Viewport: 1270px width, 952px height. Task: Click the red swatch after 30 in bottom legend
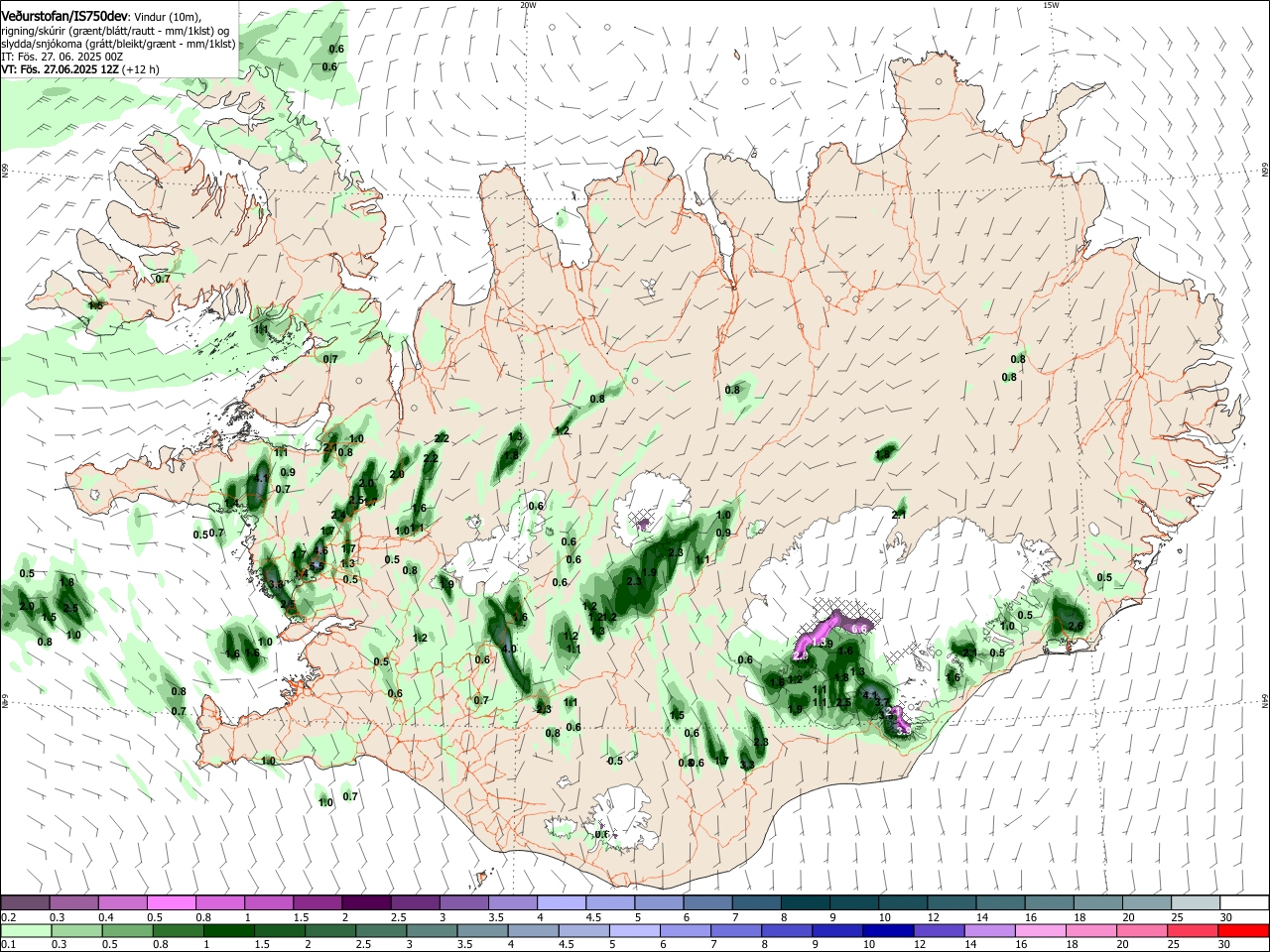pyautogui.click(x=1243, y=930)
